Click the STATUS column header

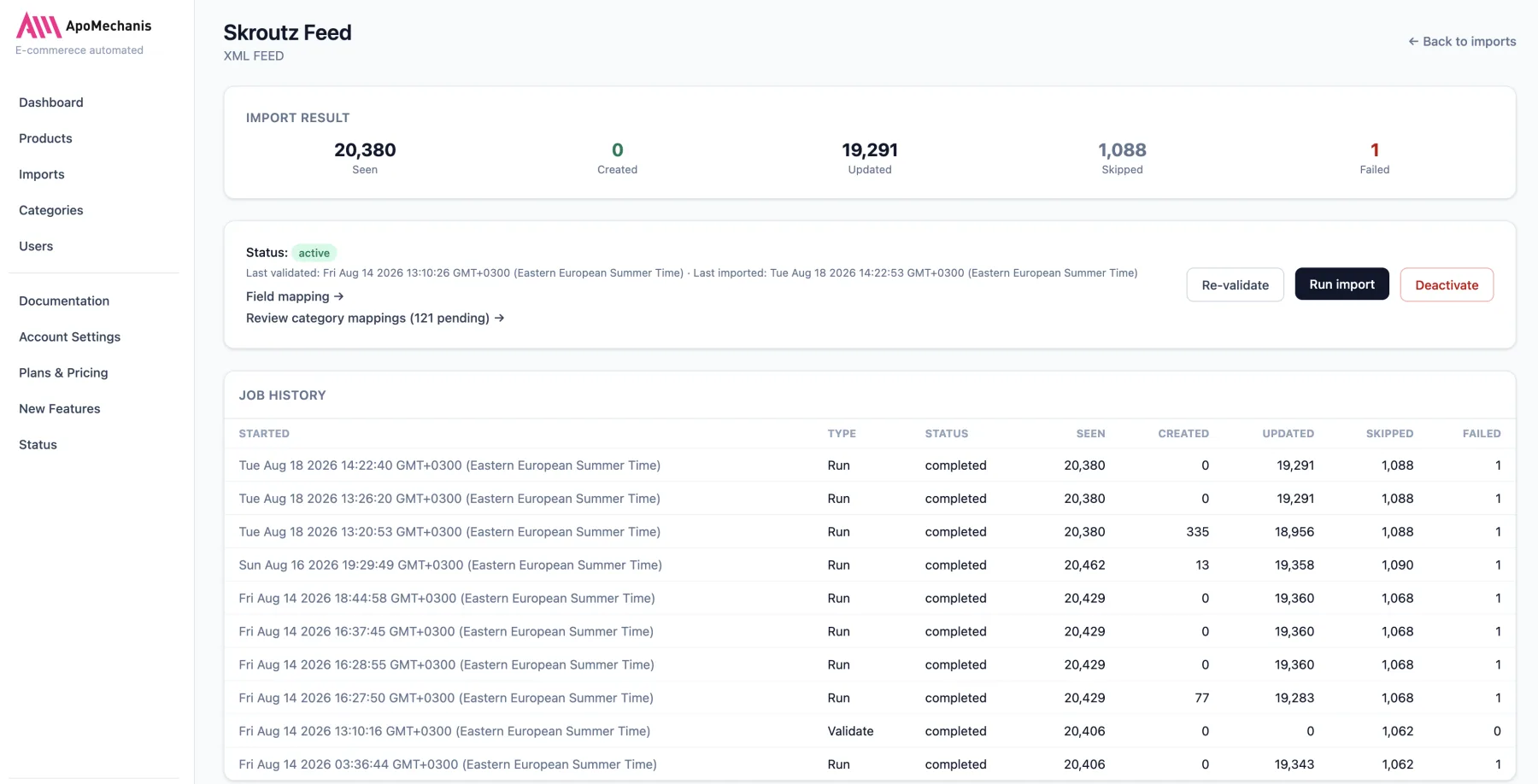pyautogui.click(x=947, y=434)
